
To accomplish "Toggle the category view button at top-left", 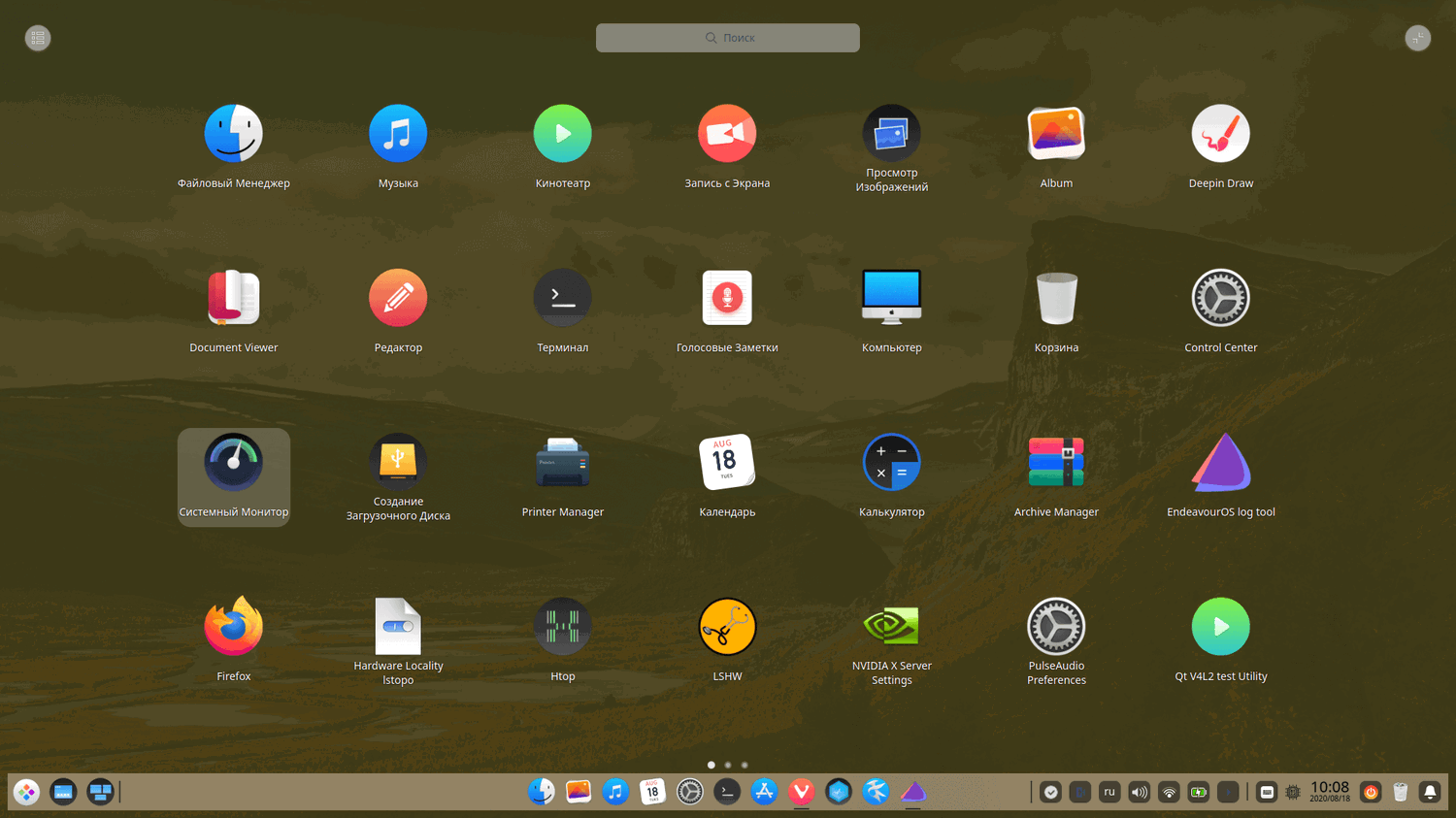I will tap(38, 38).
